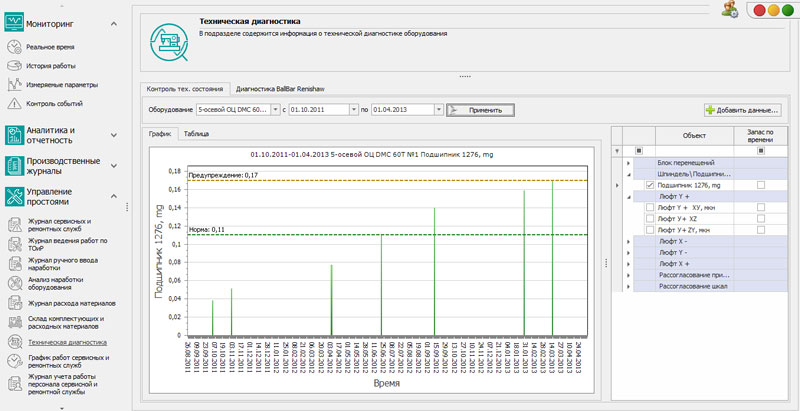Switch to the Таблица tab
The height and width of the screenshot is (411, 800).
(x=196, y=133)
